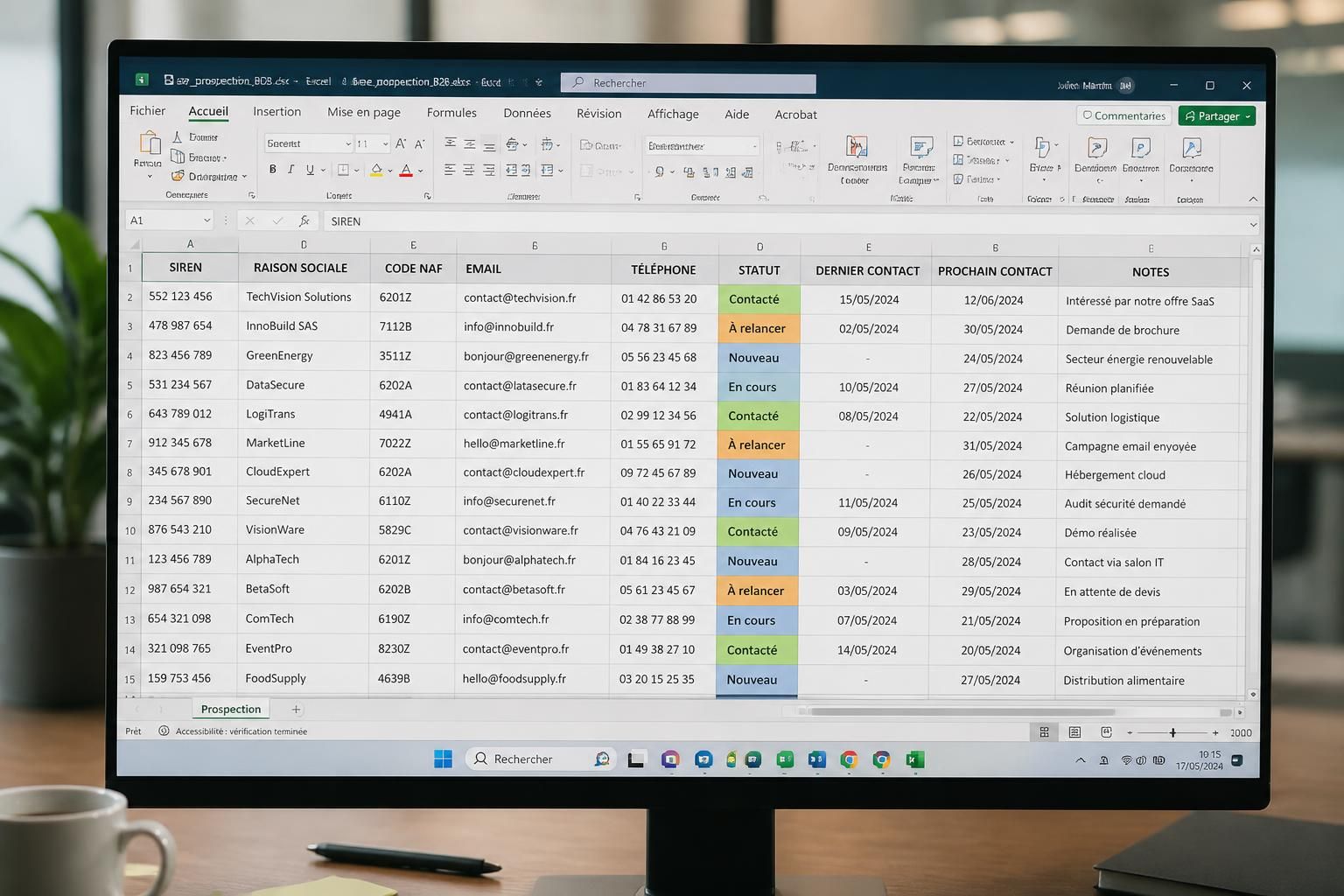This screenshot has height=896, width=1344.
Task: Click the top align icon
Action: click(x=451, y=143)
